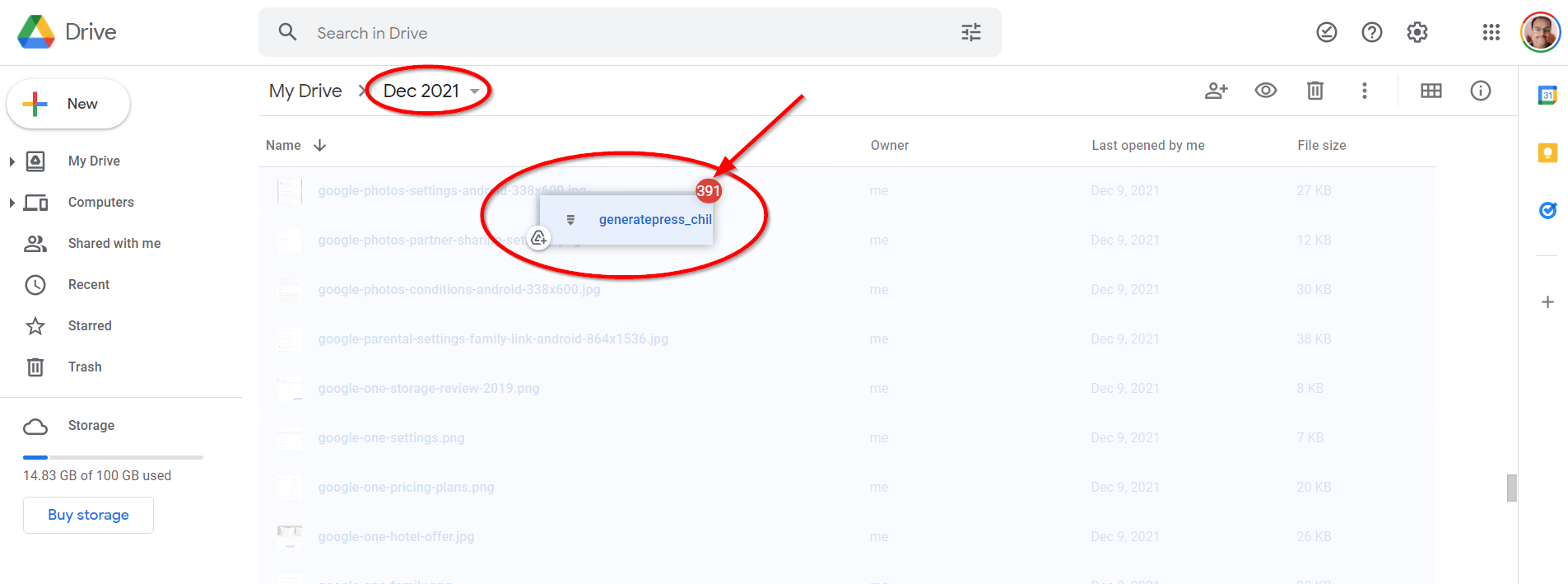Open More actions three-dot menu

tap(1365, 91)
